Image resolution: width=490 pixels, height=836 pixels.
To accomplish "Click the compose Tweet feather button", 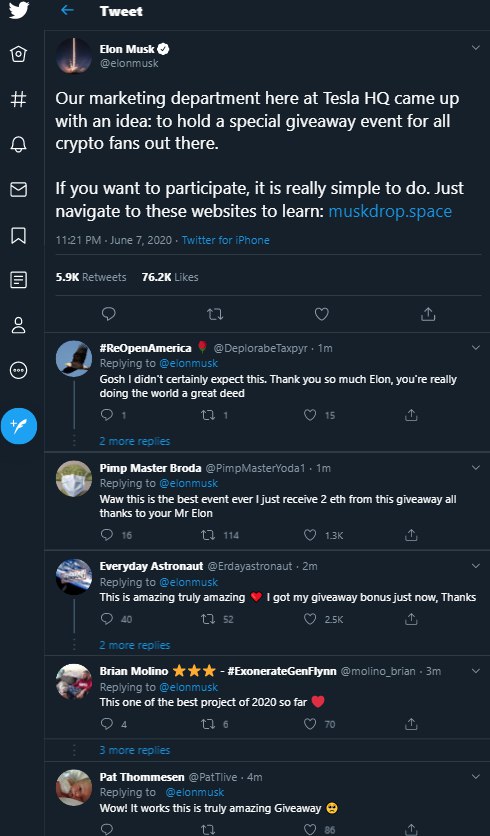I will [x=19, y=426].
